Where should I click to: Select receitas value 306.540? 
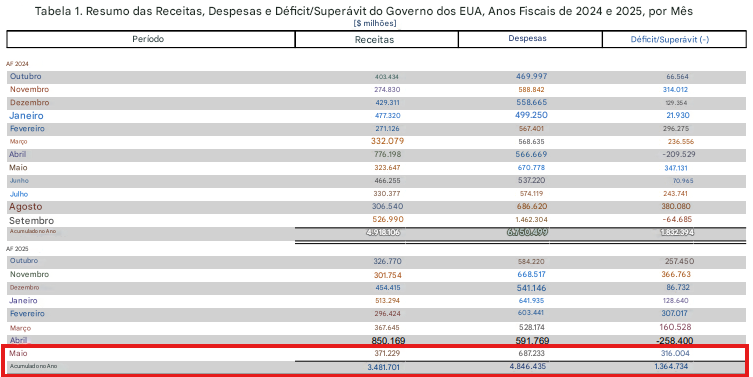[x=388, y=206]
